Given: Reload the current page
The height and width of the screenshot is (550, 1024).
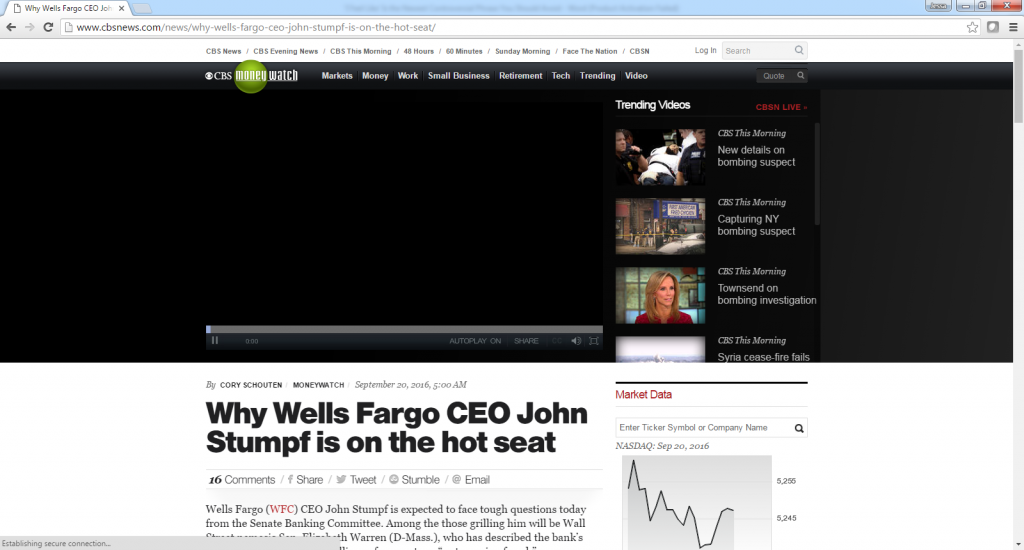Looking at the screenshot, I should [48, 27].
